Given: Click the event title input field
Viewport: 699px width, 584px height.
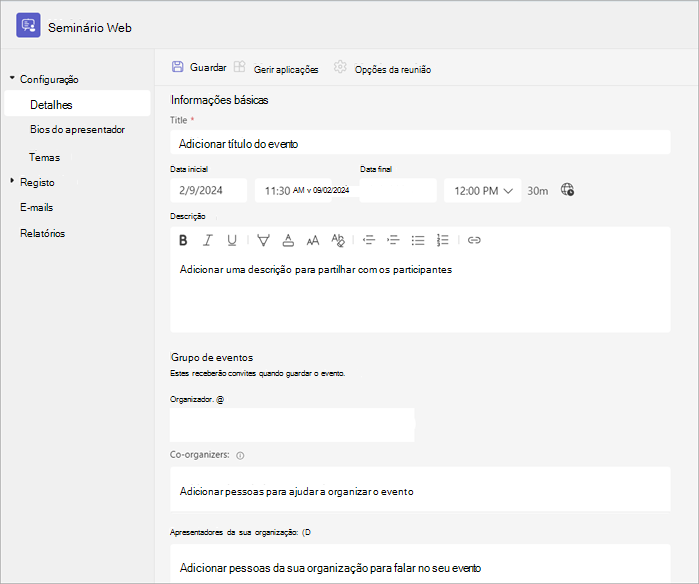Looking at the screenshot, I should click(420, 142).
